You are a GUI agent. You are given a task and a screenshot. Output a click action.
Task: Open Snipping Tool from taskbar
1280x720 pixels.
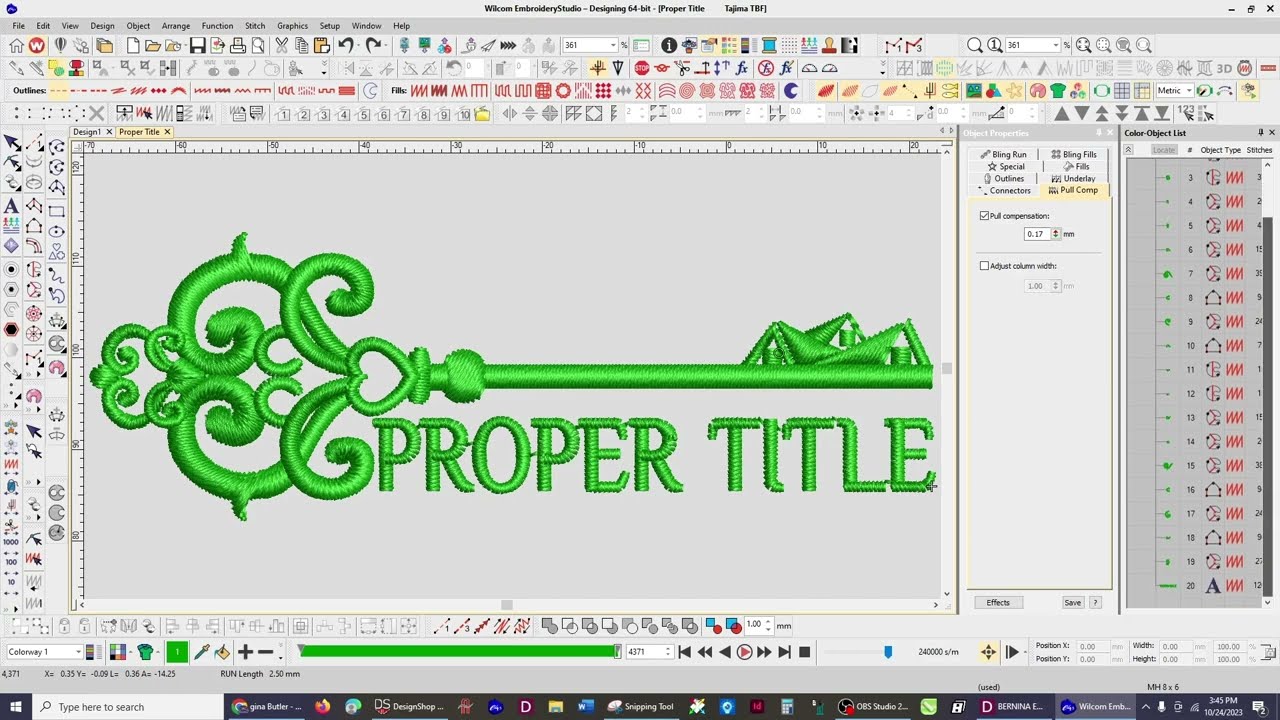click(640, 707)
